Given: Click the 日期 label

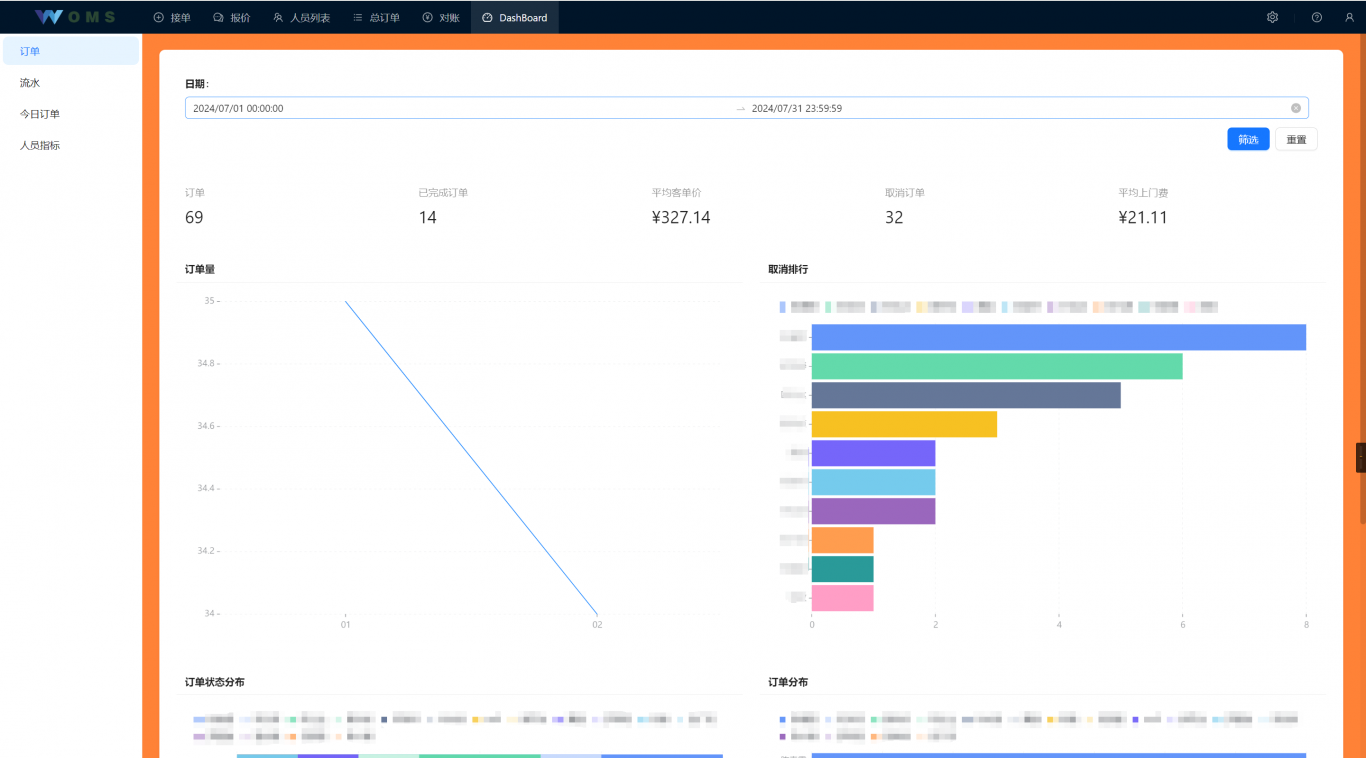Looking at the screenshot, I should (196, 84).
